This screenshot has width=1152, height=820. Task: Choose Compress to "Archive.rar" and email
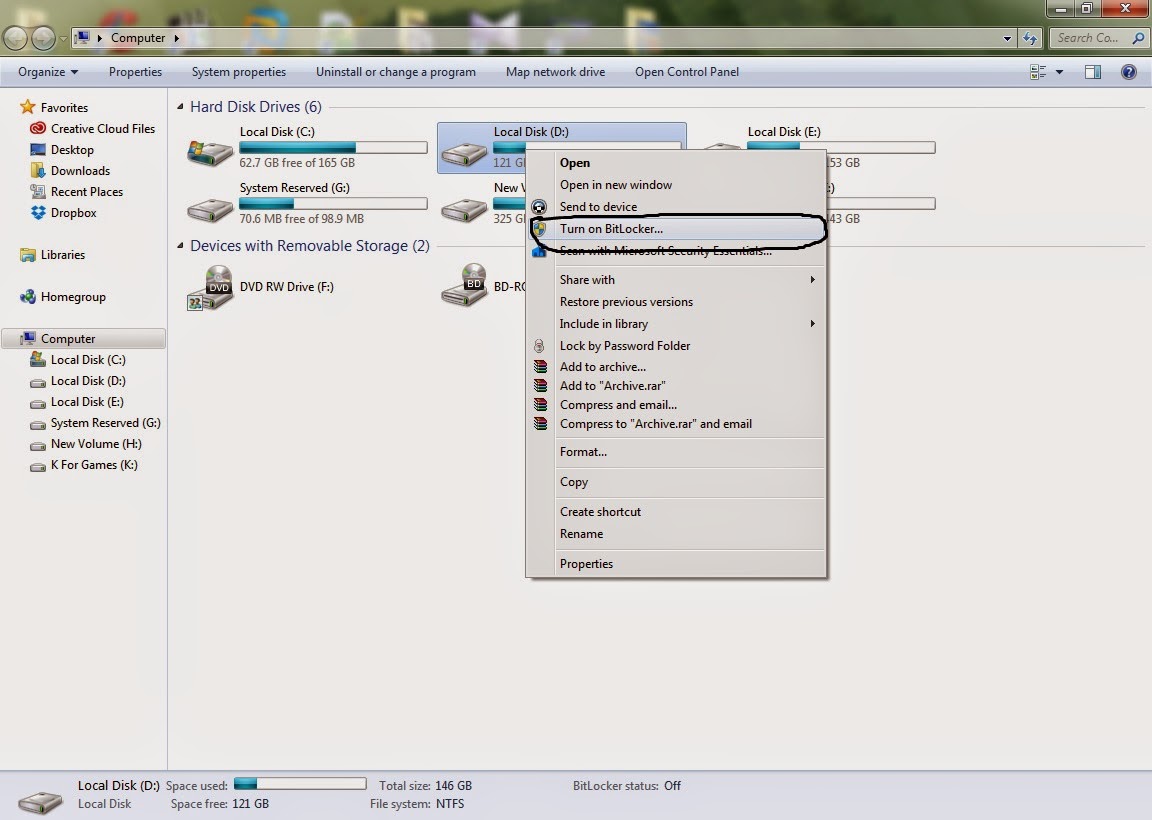tap(677, 424)
